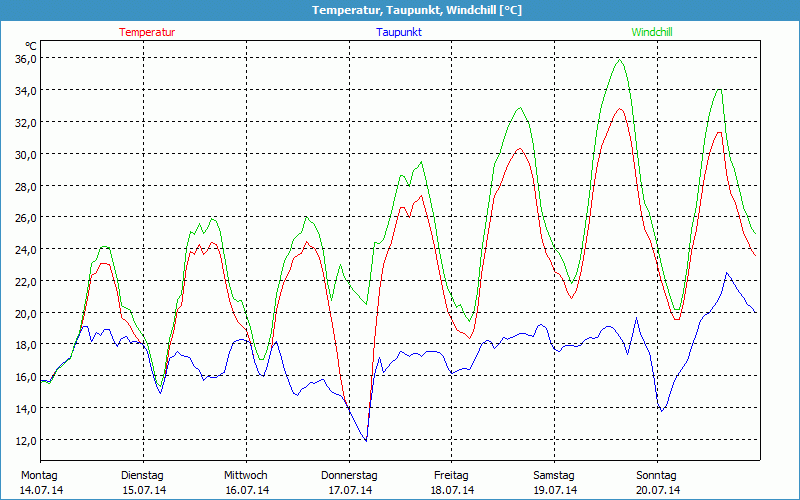This screenshot has width=800, height=500.
Task: Click the 16.07.14 date label
Action: click(x=247, y=490)
